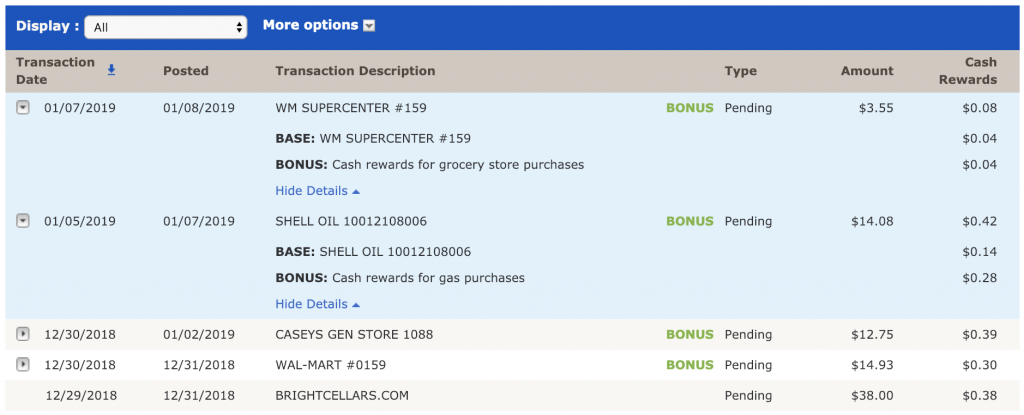The image size is (1024, 415).
Task: Click BONUS label on WAL-MART #0159 row
Action: [x=690, y=365]
